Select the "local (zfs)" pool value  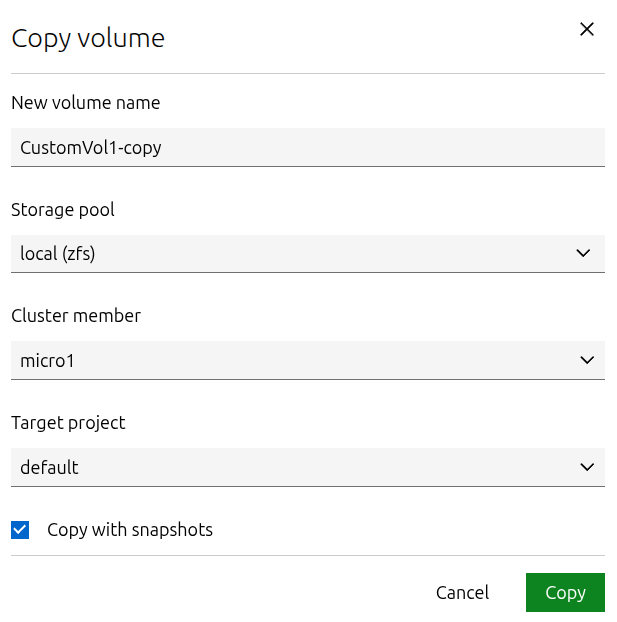(x=58, y=254)
